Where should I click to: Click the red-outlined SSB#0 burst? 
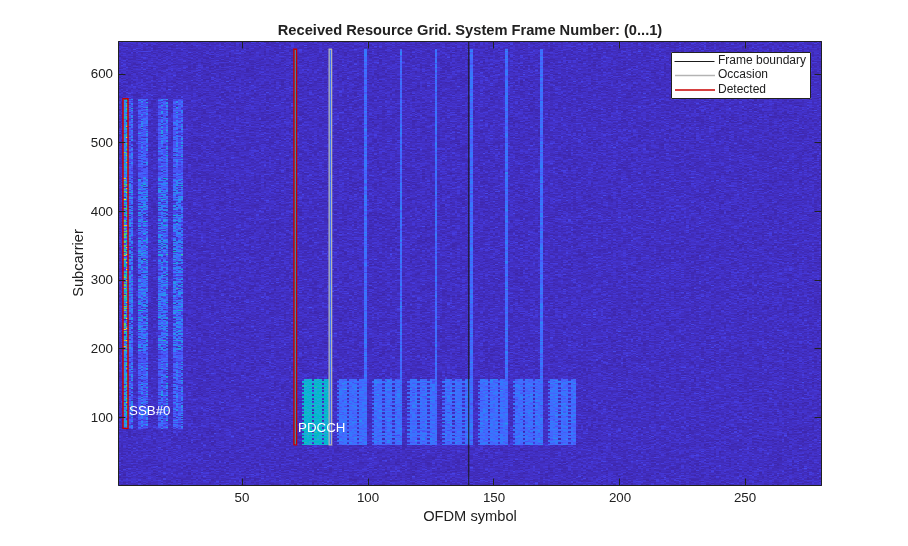coord(126,263)
